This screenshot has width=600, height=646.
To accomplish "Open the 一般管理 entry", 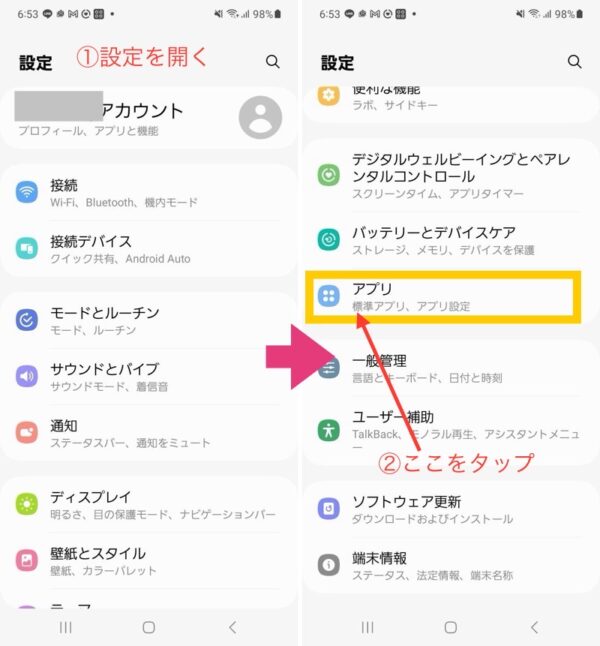I will tap(451, 368).
